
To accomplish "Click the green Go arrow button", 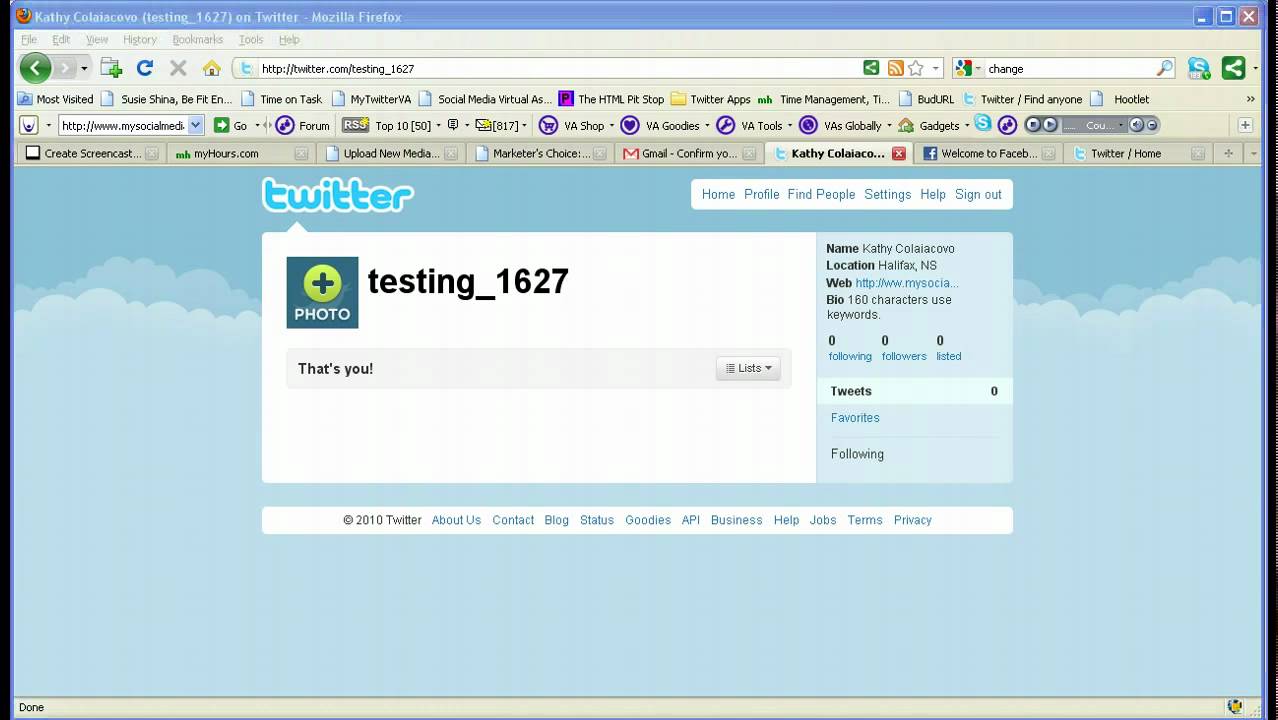I will point(222,125).
